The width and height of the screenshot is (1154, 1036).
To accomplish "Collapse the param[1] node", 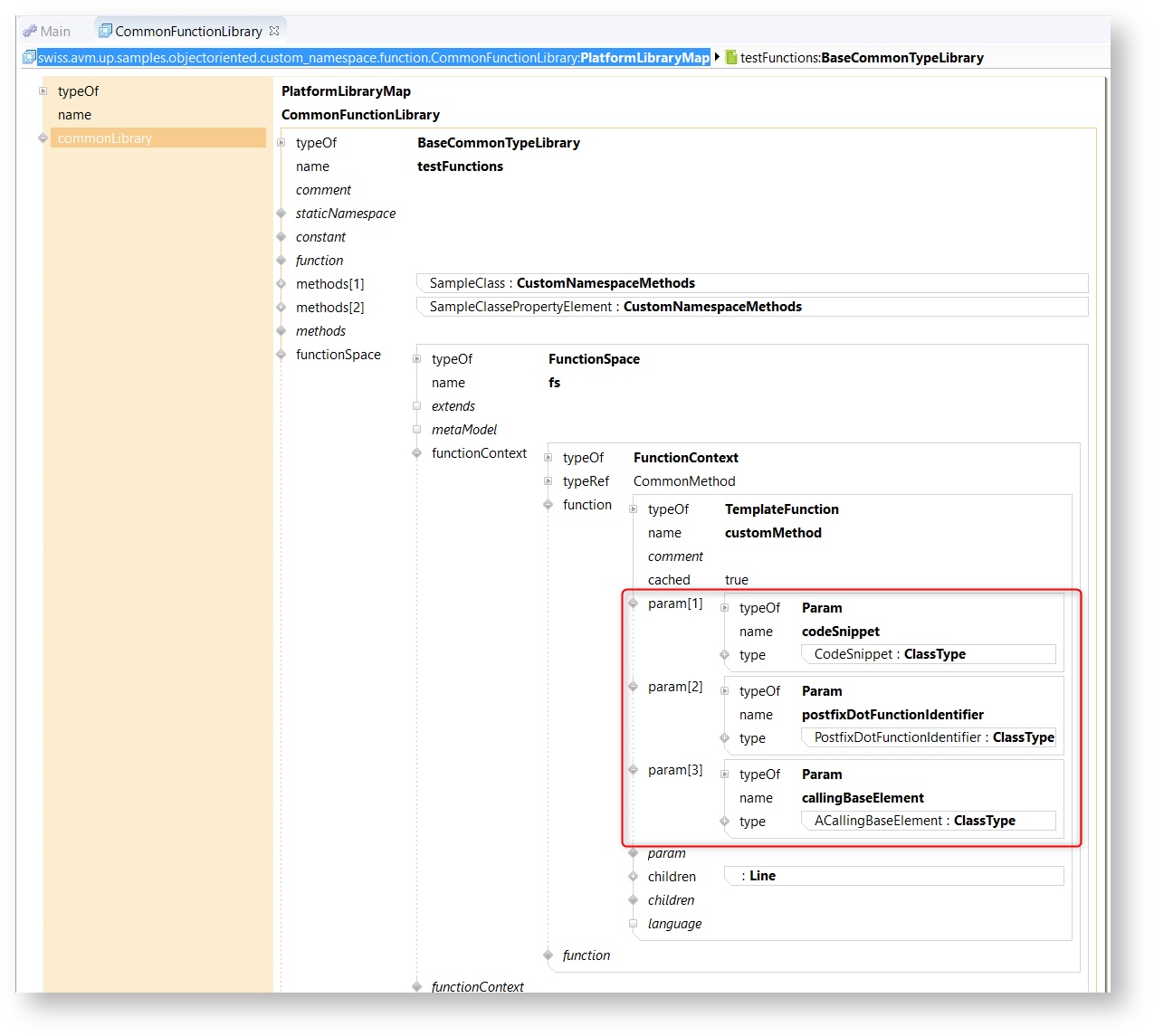I will tap(634, 604).
